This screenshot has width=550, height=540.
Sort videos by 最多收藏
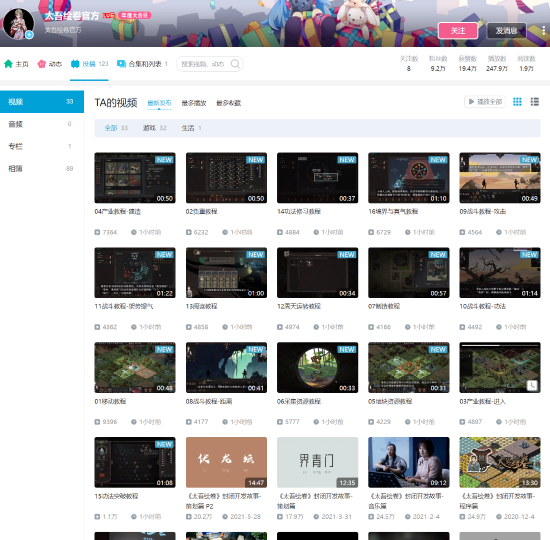coord(228,103)
